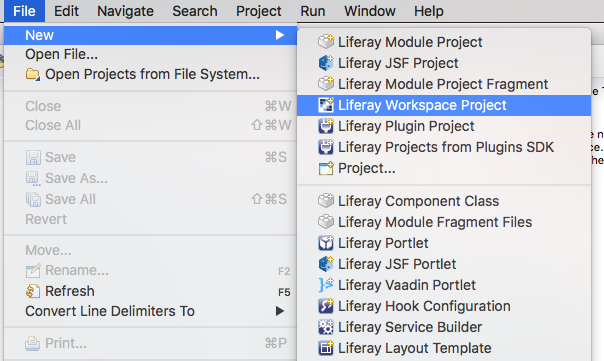The image size is (604, 361).
Task: Click the Print printer icon
Action: [x=33, y=343]
